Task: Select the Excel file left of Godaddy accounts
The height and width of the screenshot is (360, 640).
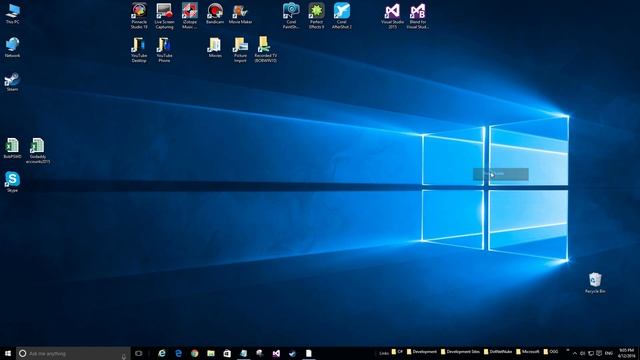Action: (x=12, y=148)
